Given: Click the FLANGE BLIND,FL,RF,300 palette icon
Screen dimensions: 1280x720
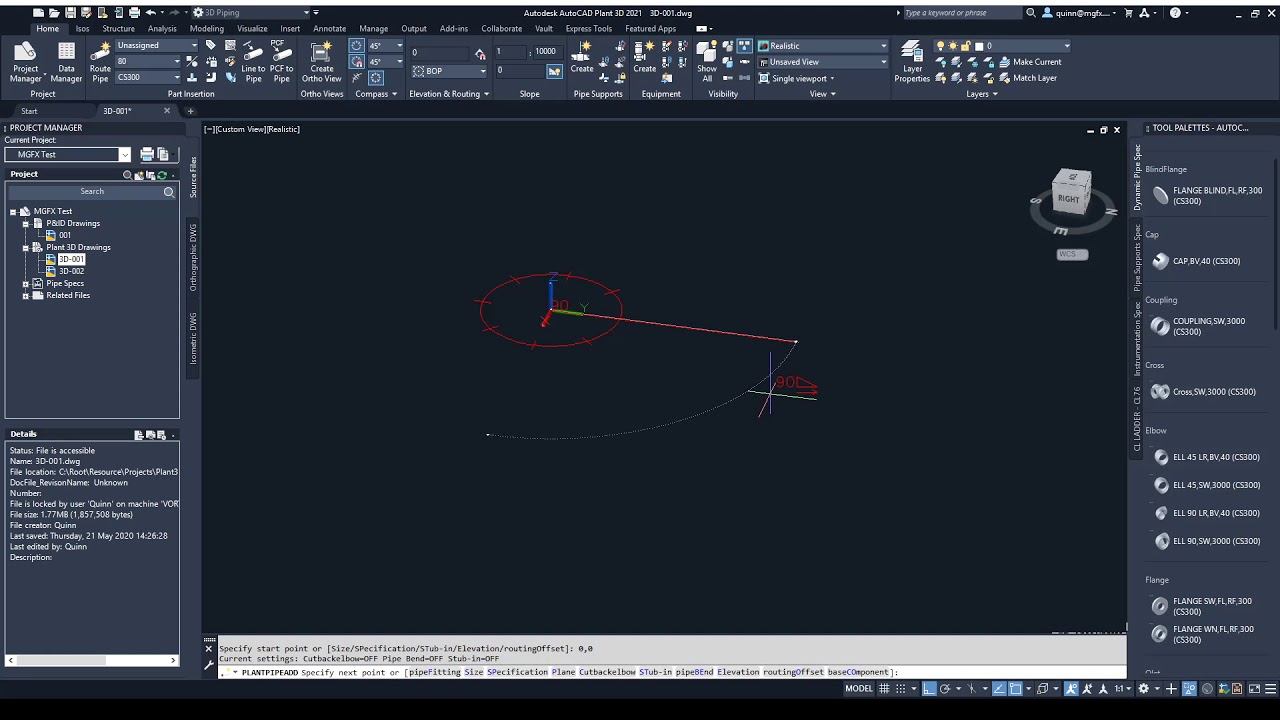Looking at the screenshot, I should point(1160,196).
